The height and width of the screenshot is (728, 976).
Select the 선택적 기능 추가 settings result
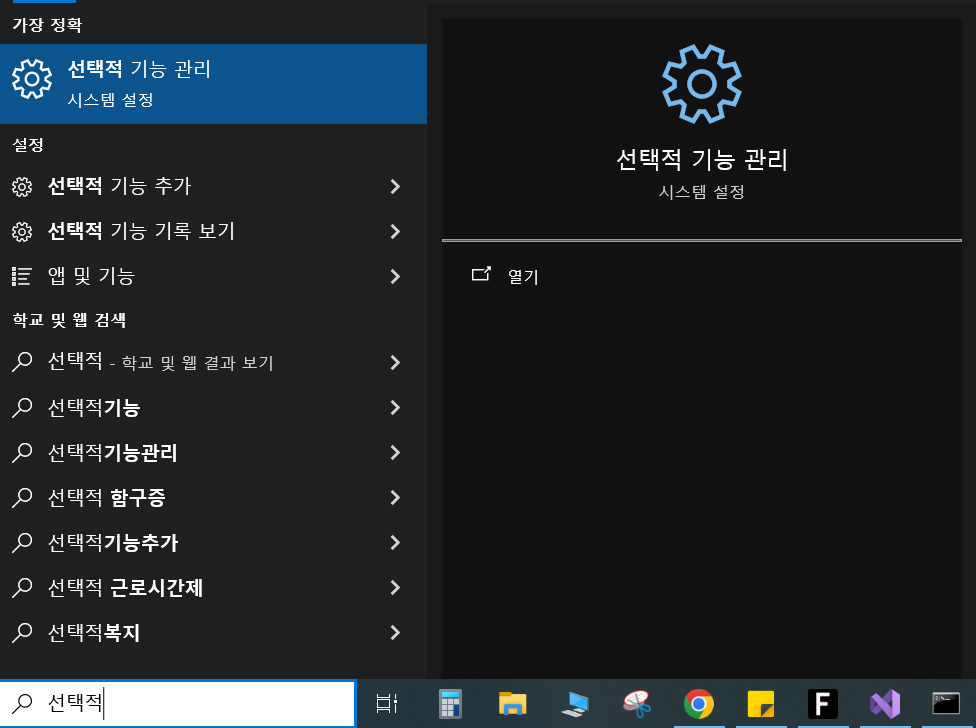[x=213, y=186]
